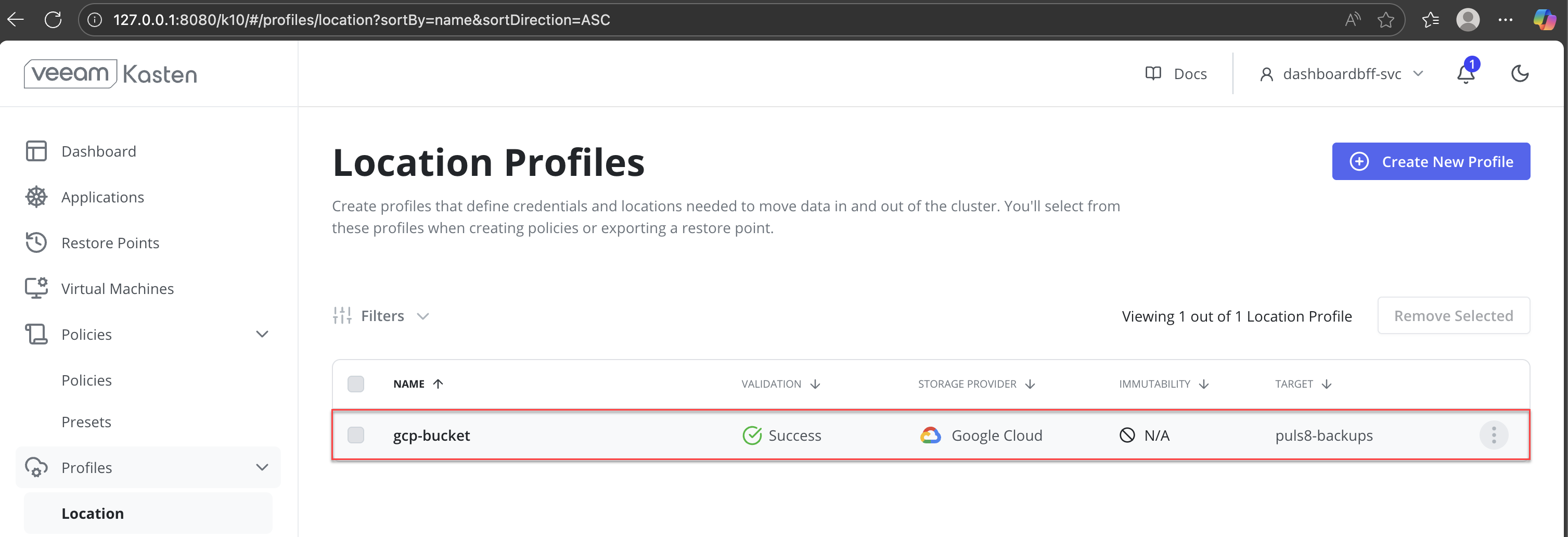Open Restore Points from the sidebar
This screenshot has height=537, width=1568.
pos(110,242)
